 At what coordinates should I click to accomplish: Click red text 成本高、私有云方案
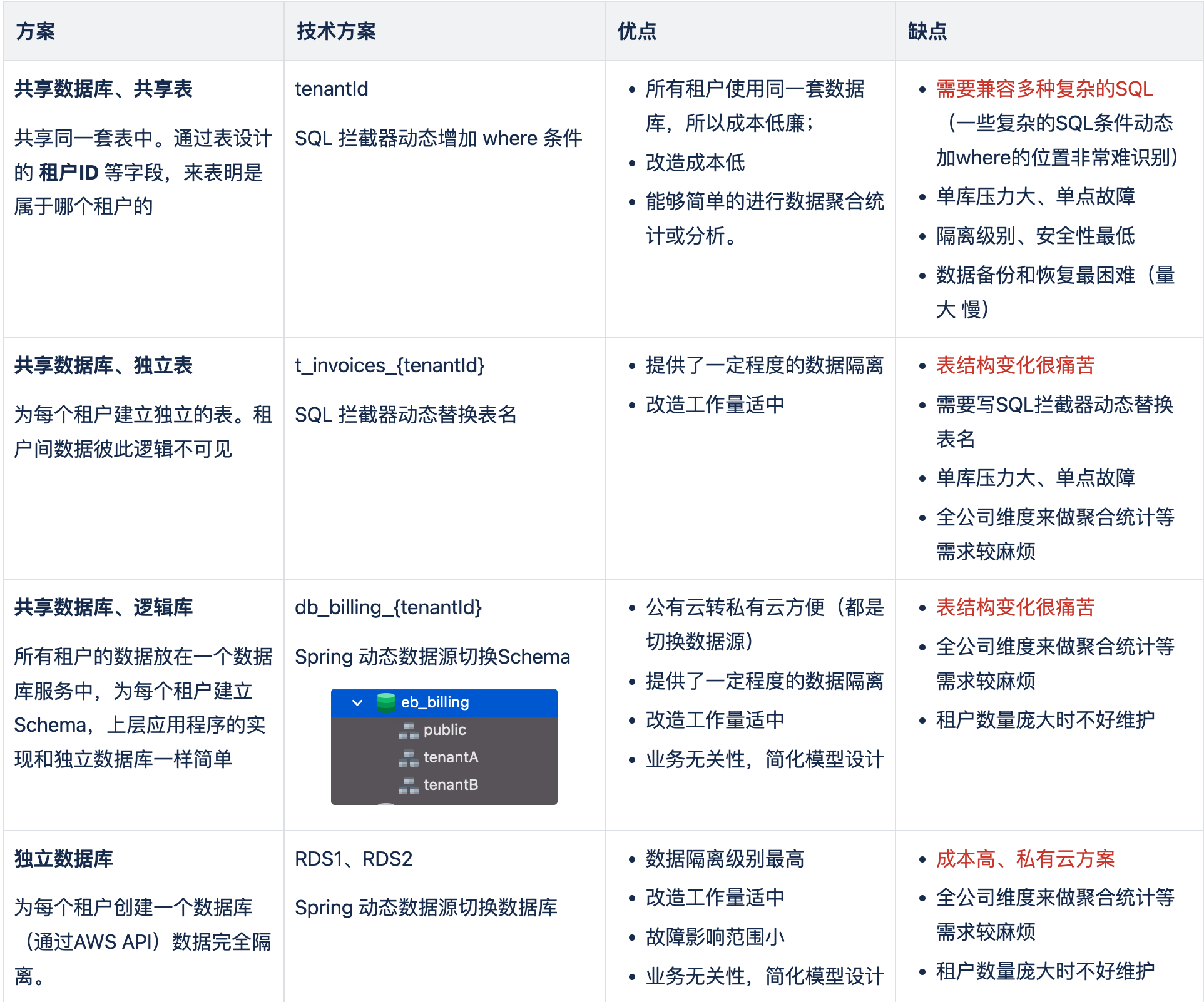pos(1025,859)
